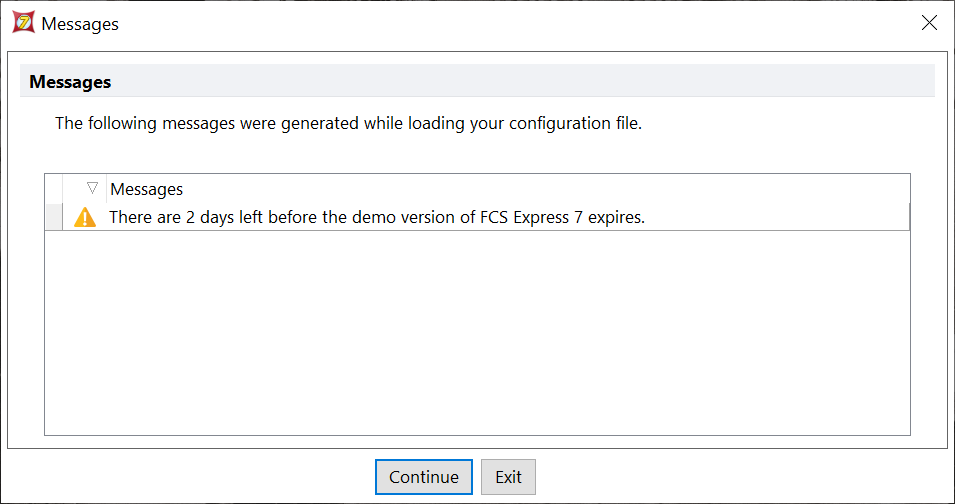Select the demo expiration warning message row
This screenshot has height=504, width=955.
click(376, 217)
